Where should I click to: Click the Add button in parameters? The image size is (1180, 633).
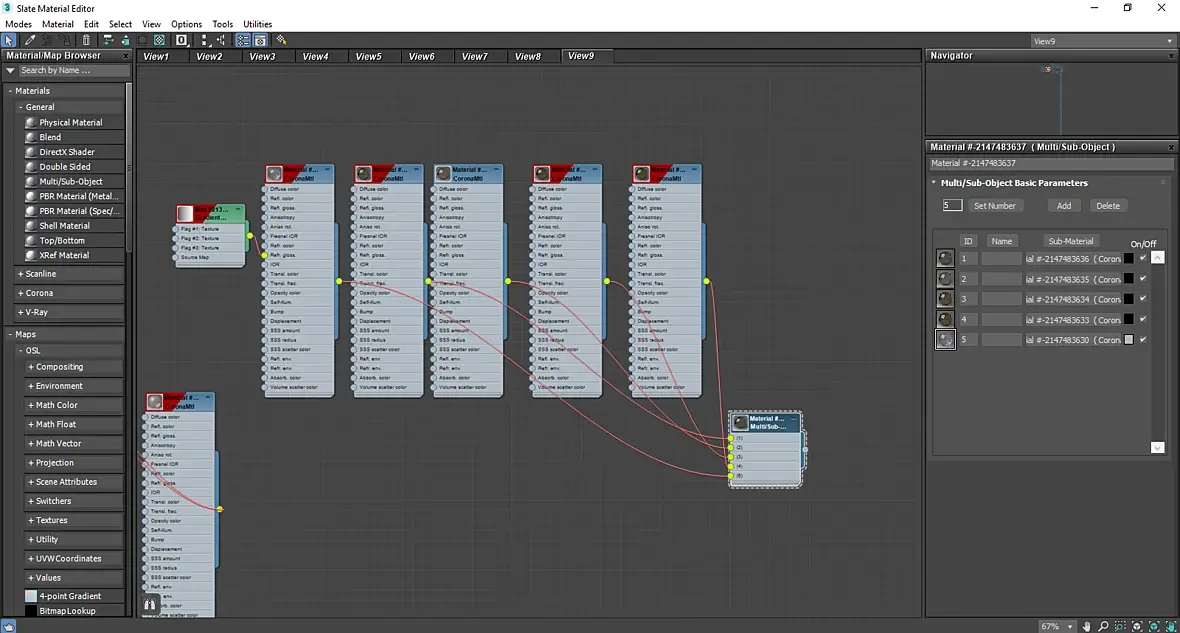pyautogui.click(x=1063, y=205)
